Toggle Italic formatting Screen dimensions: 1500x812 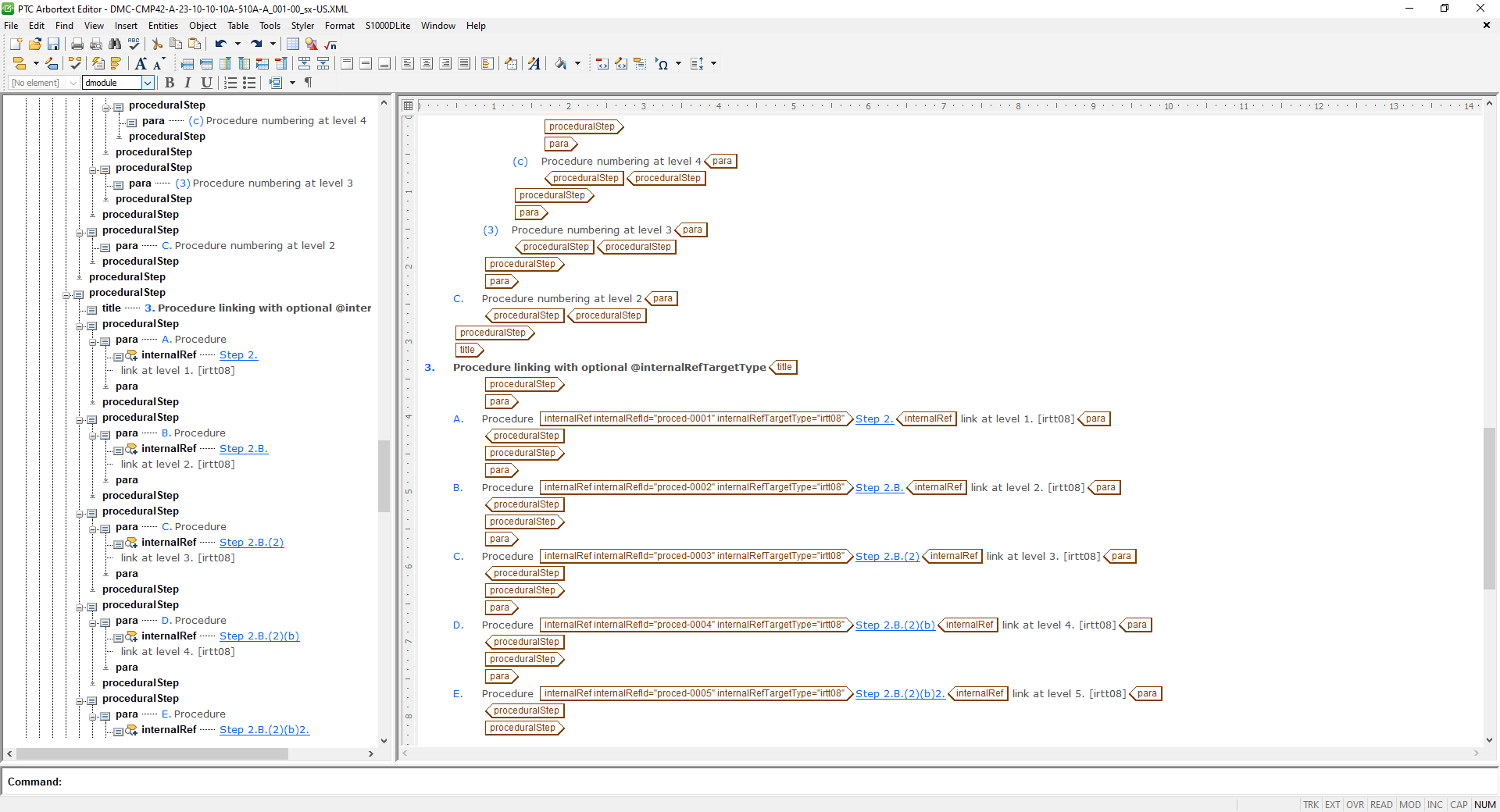[187, 83]
